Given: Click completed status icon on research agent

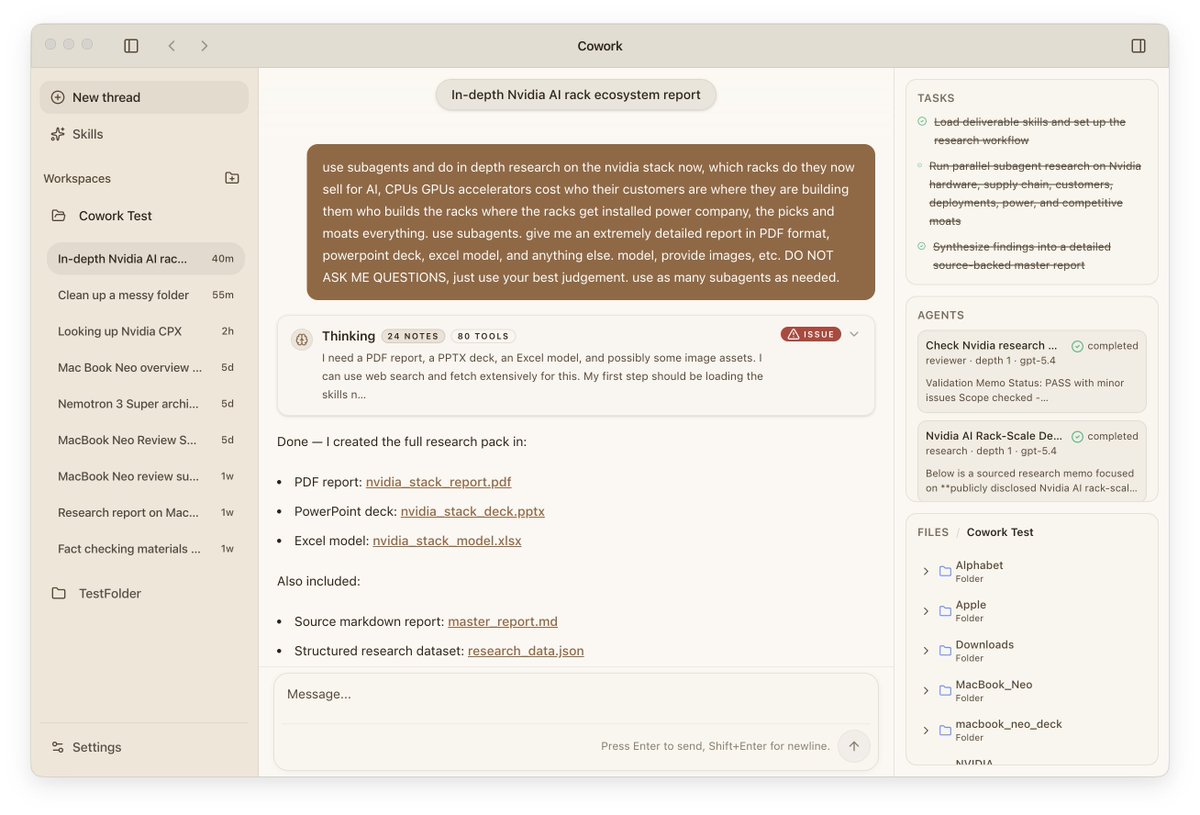Looking at the screenshot, I should coord(1077,437).
